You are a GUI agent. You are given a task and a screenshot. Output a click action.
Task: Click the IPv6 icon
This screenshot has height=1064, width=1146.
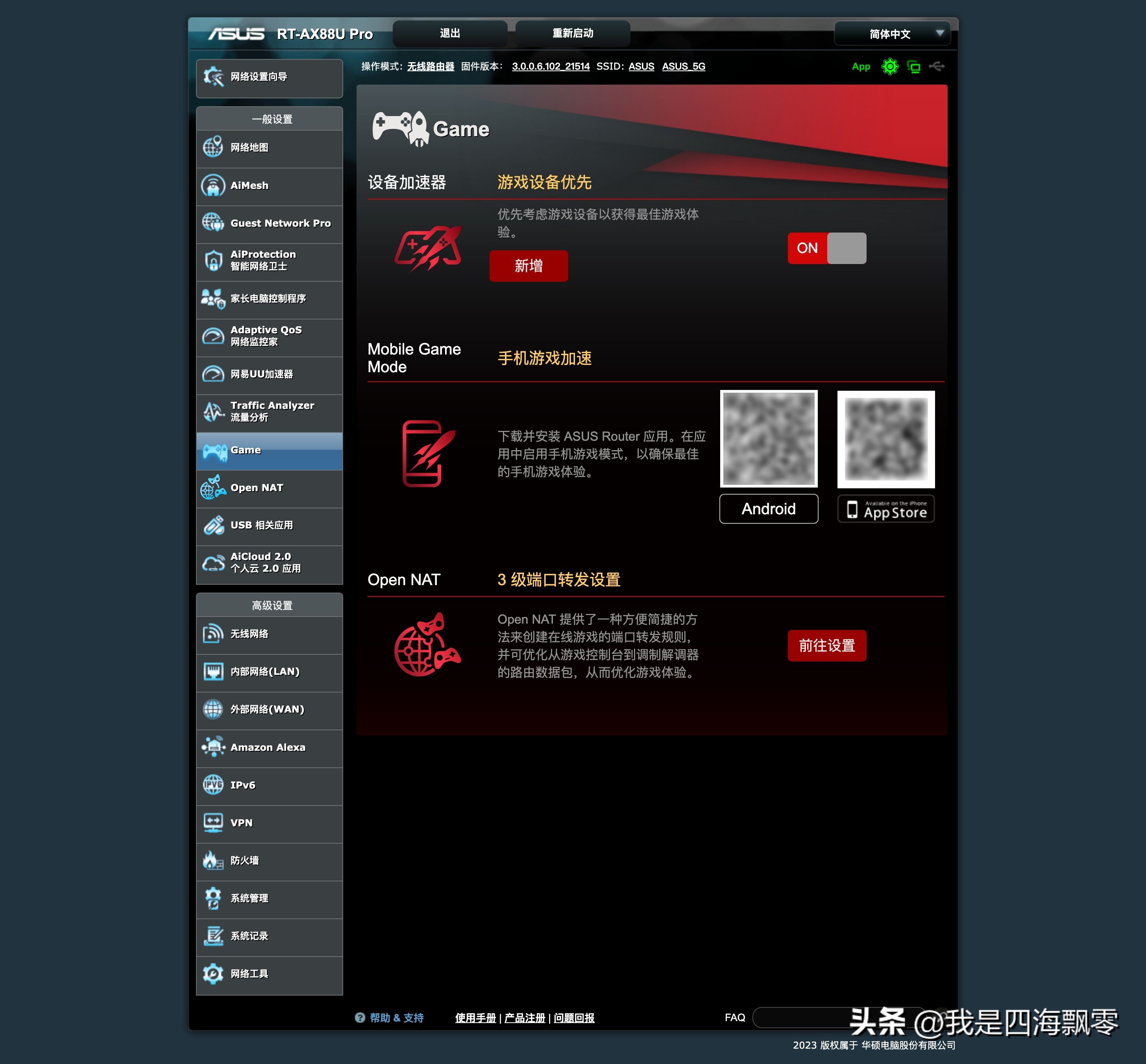click(213, 785)
